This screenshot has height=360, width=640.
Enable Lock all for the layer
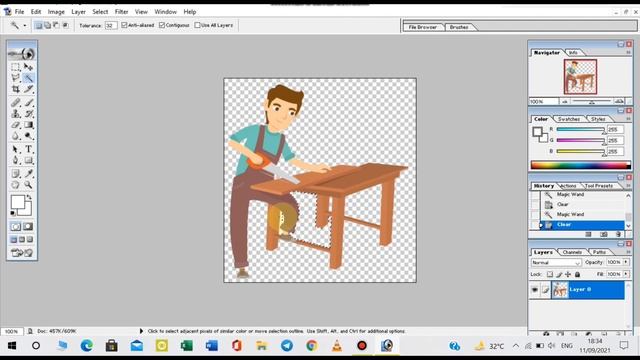point(578,274)
